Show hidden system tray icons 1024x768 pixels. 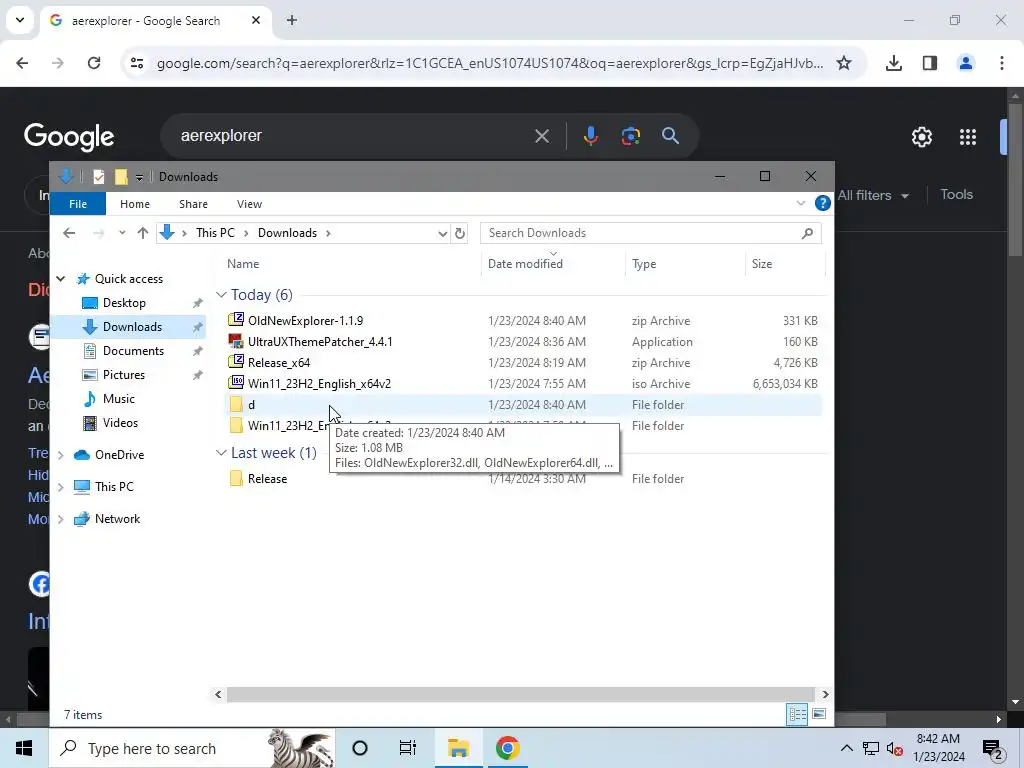[x=846, y=748]
